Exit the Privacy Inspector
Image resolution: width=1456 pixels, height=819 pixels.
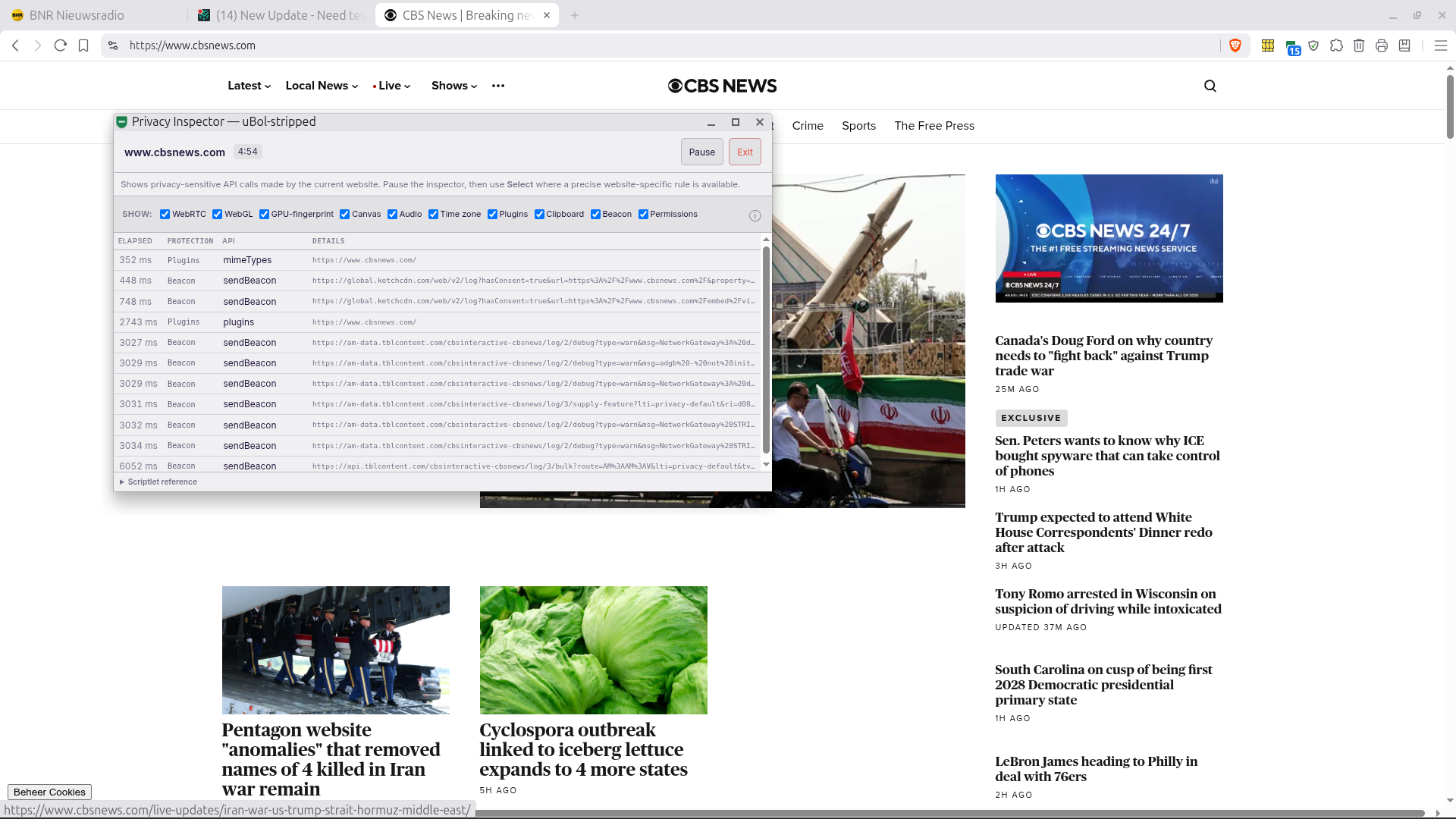coord(745,152)
